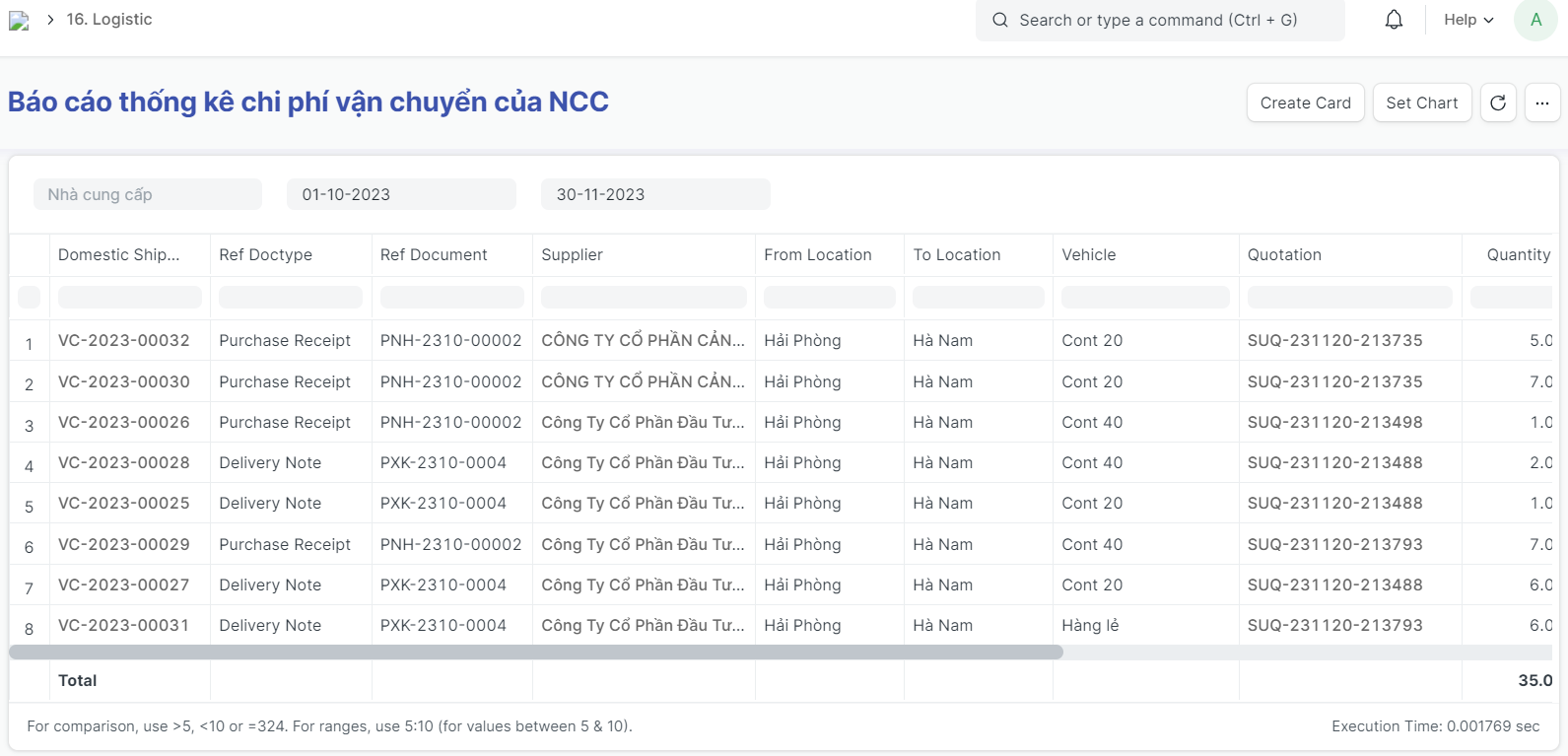
Task: Select the VC-2023-00032 row cell
Action: (x=124, y=340)
